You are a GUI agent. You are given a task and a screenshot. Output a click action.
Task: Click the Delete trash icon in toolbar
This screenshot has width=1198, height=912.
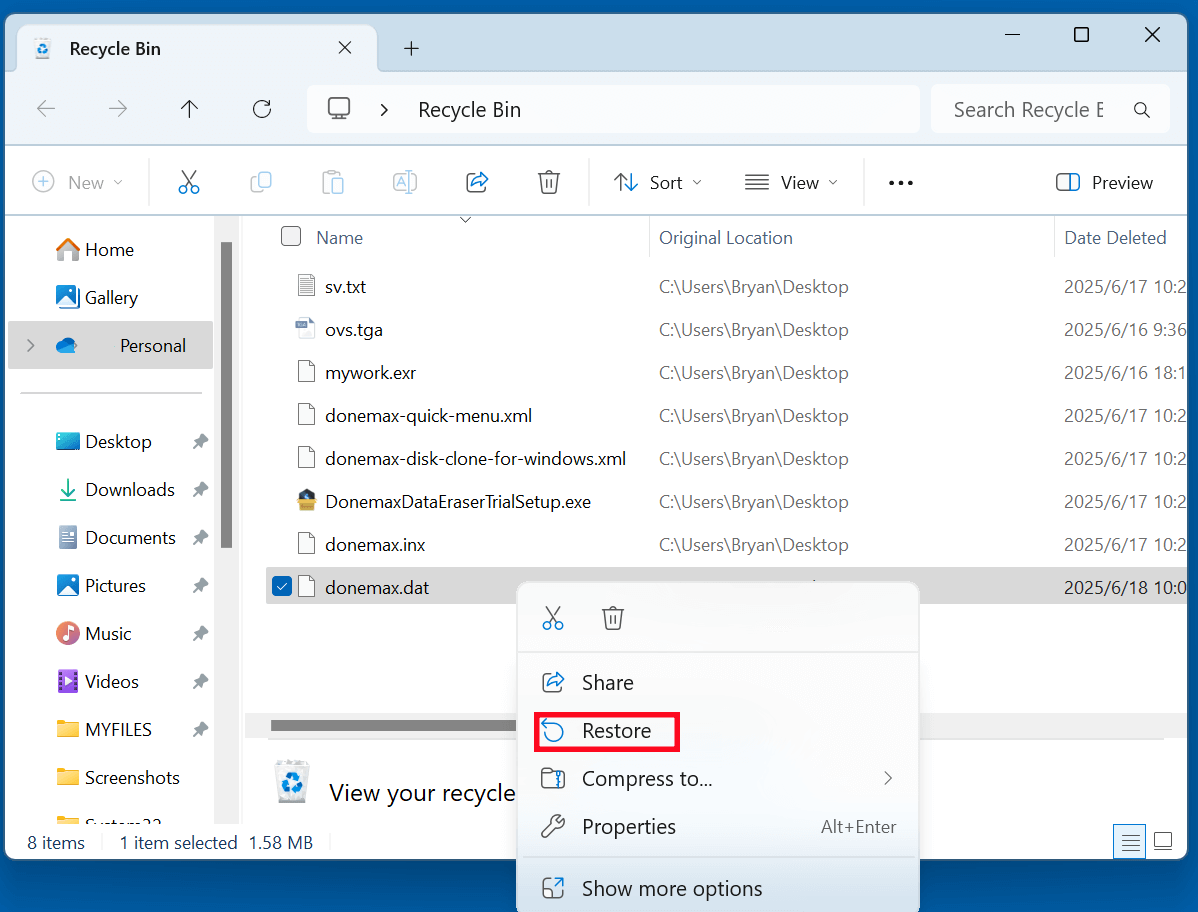548,182
